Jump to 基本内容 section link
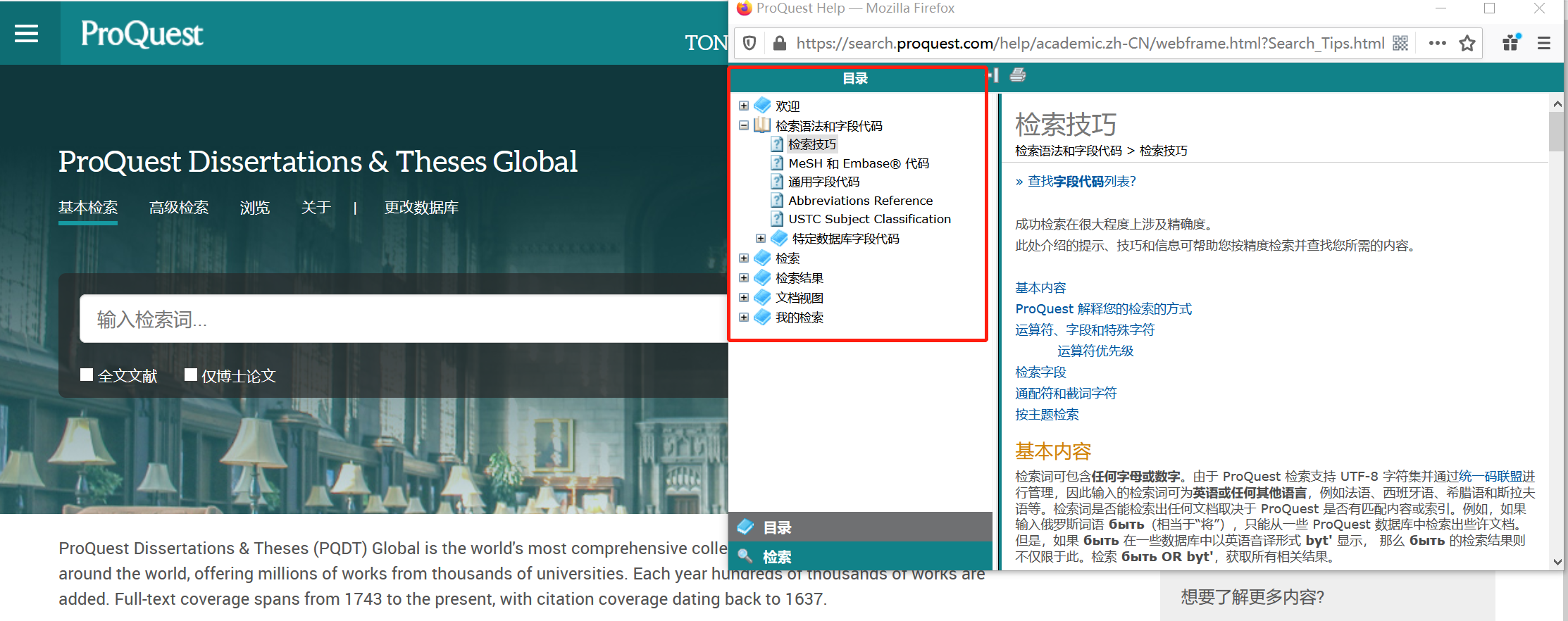1568x621 pixels. pyautogui.click(x=1040, y=287)
